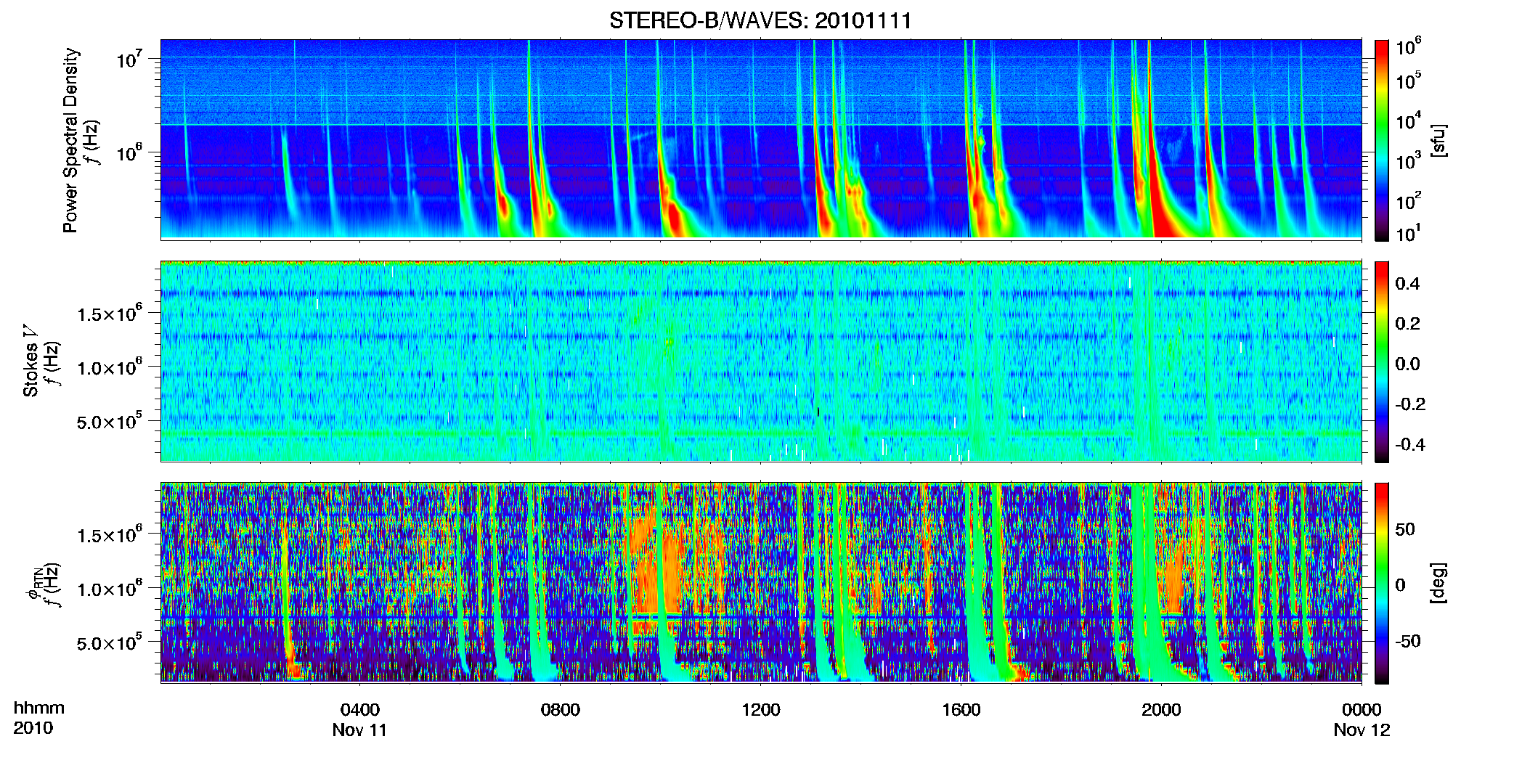Click 10^2 label on the sfu color bar
Image resolution: width=1522 pixels, height=784 pixels.
click(1409, 200)
